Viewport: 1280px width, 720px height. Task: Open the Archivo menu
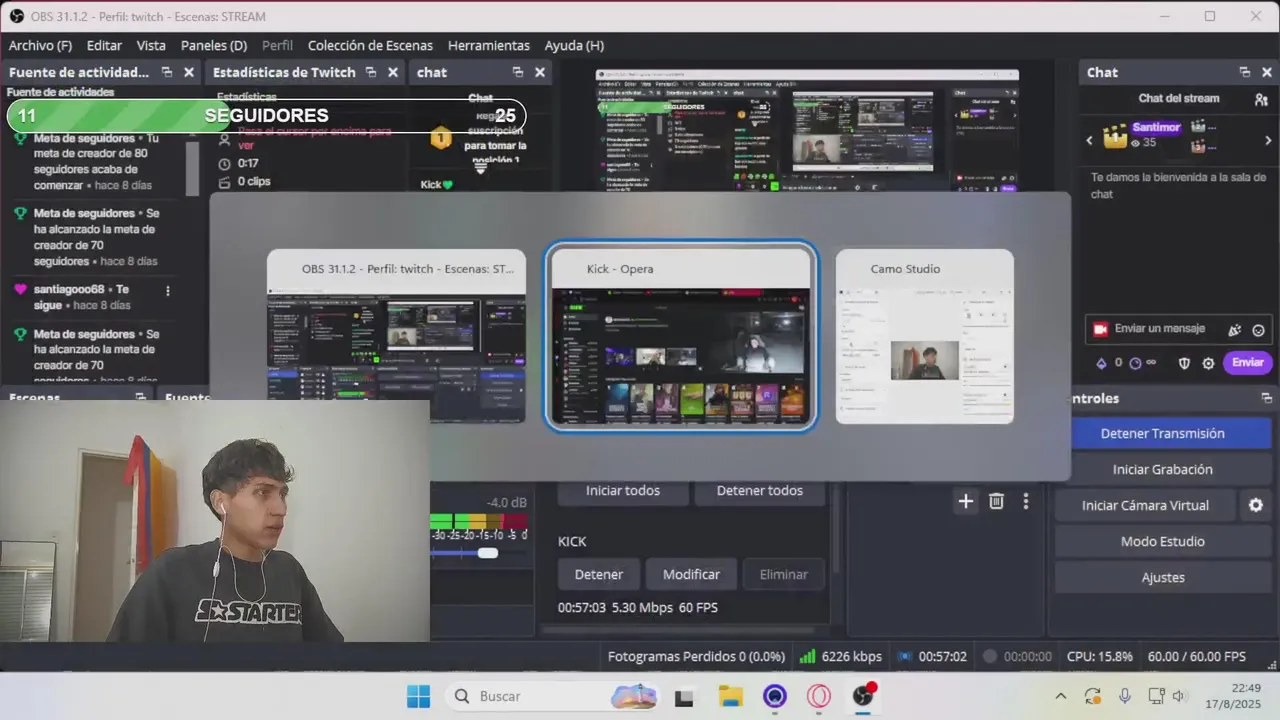pyautogui.click(x=40, y=45)
